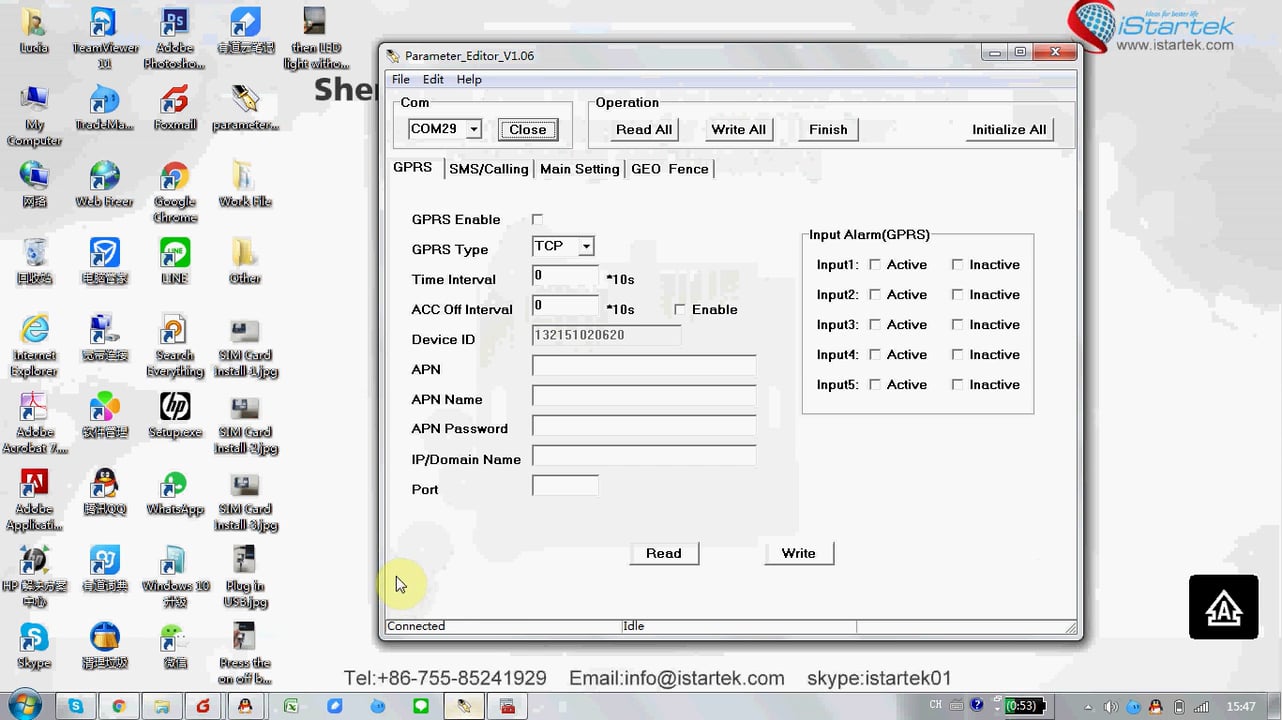Open the Help menu
This screenshot has width=1282, height=720.
[x=469, y=79]
